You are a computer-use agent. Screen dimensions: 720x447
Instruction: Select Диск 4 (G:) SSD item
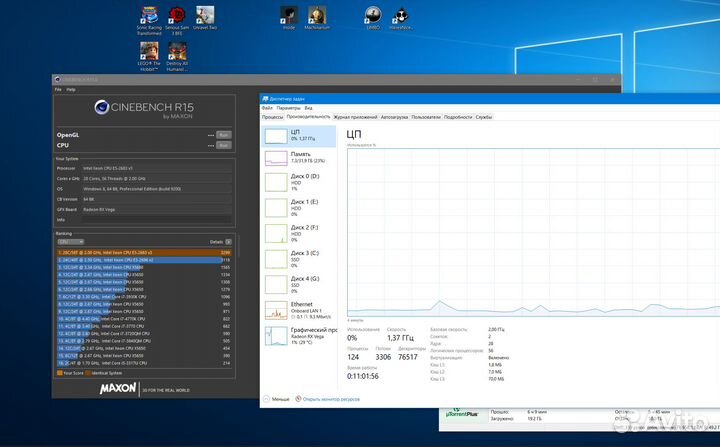tap(299, 285)
